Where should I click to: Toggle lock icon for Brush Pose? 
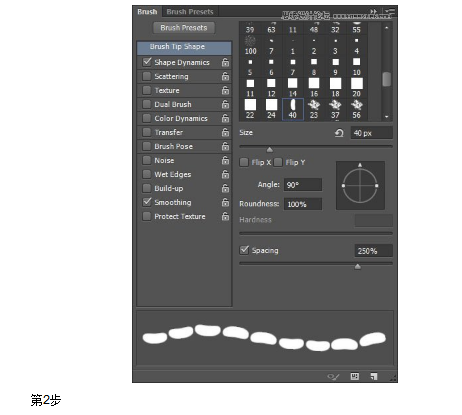pyautogui.click(x=225, y=146)
